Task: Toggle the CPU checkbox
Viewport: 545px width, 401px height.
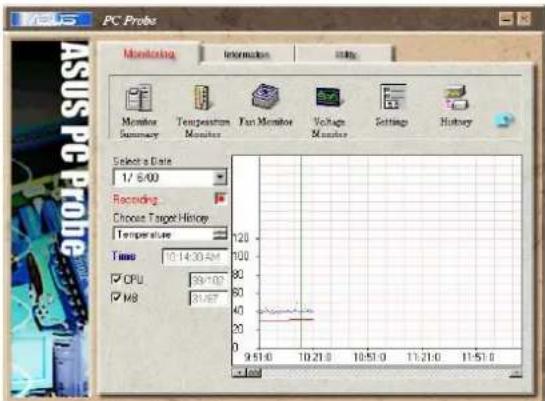Action: tap(115, 278)
